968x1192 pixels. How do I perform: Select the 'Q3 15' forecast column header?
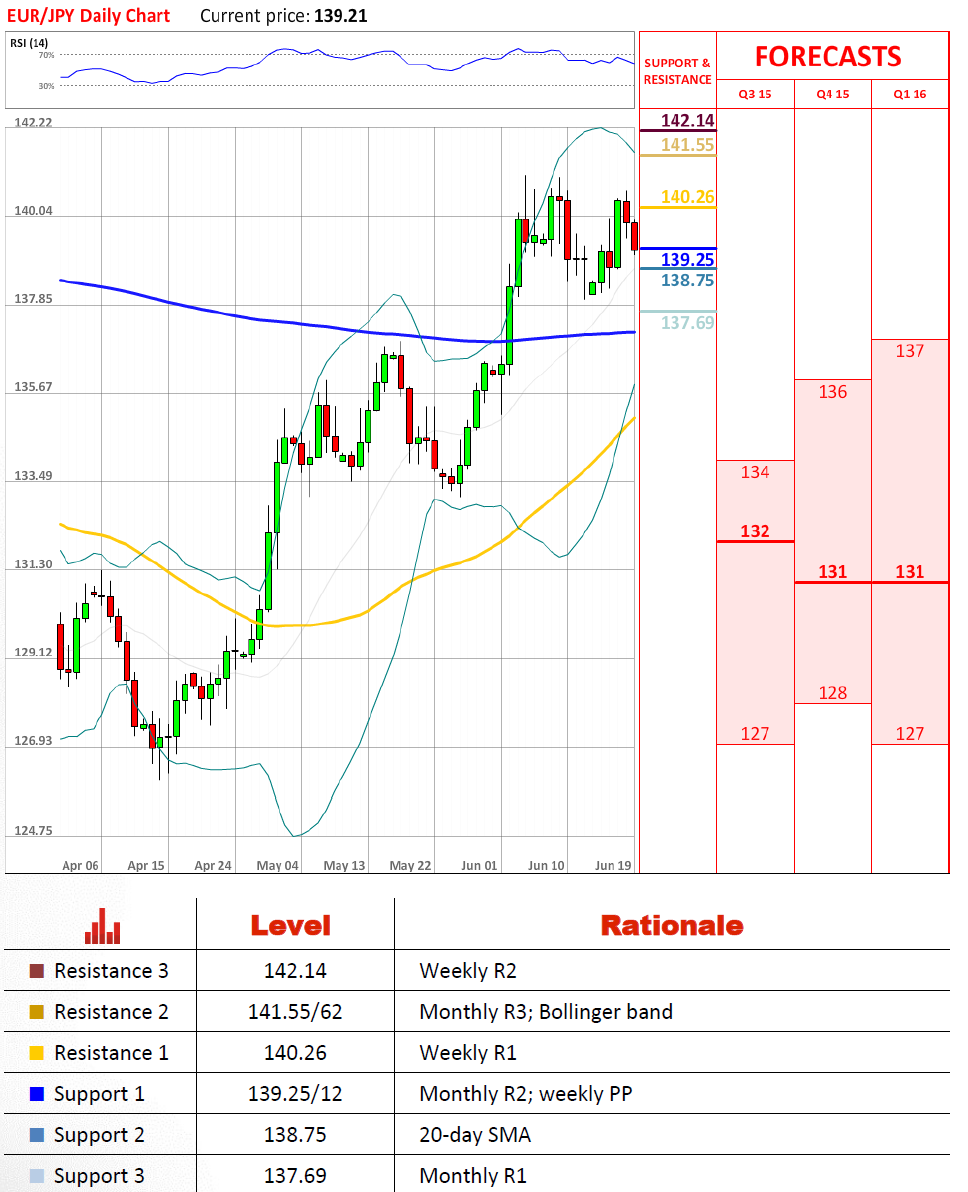[x=755, y=94]
